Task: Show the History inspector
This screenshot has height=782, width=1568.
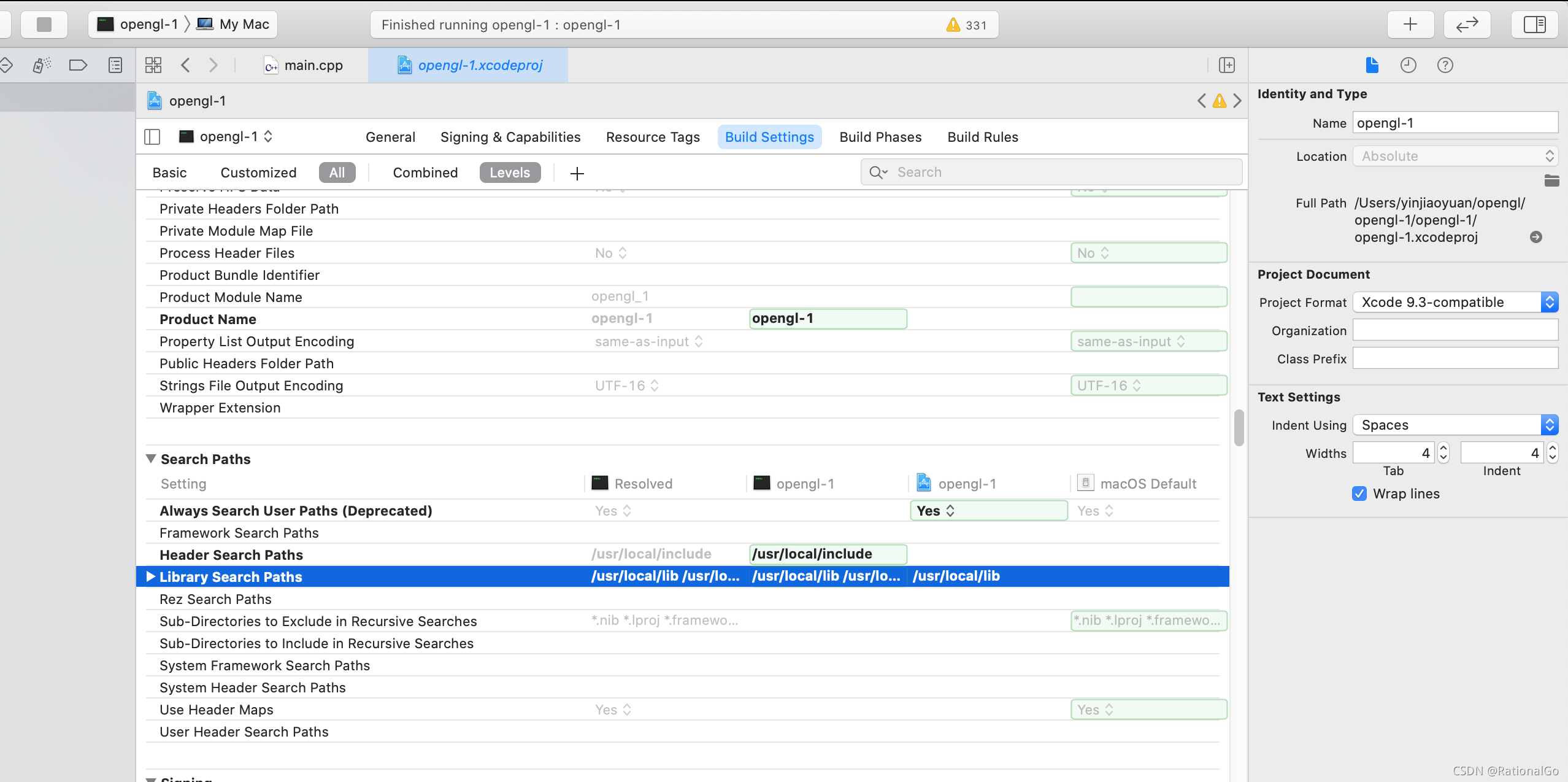Action: click(1408, 65)
